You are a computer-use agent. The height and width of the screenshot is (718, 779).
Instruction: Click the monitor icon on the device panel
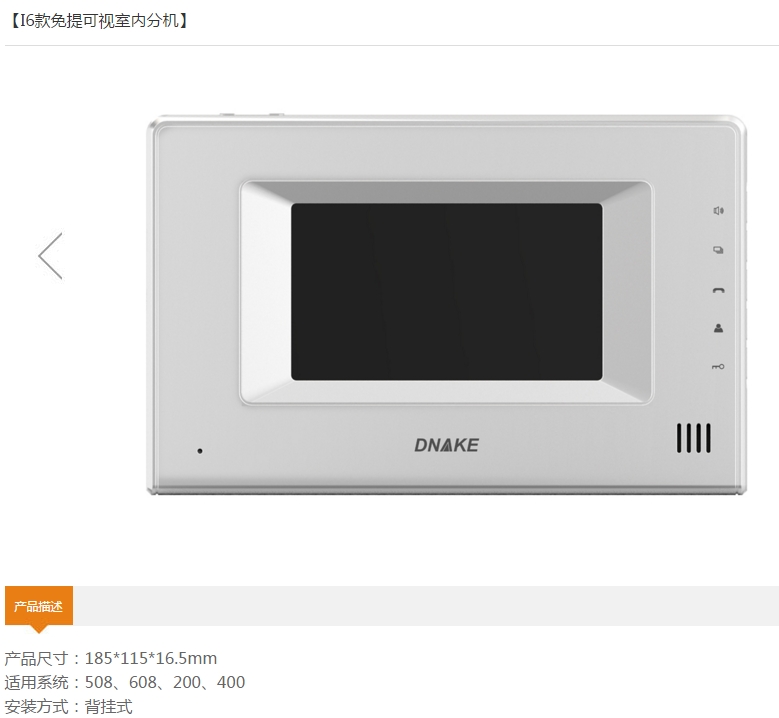pyautogui.click(x=718, y=250)
